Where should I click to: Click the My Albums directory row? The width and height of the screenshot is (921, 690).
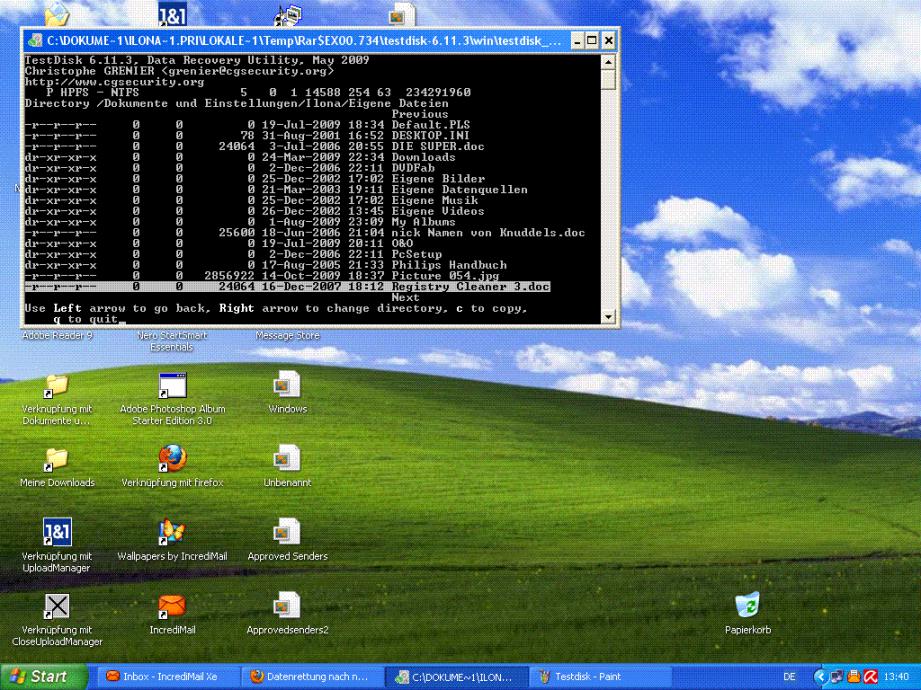[x=240, y=222]
